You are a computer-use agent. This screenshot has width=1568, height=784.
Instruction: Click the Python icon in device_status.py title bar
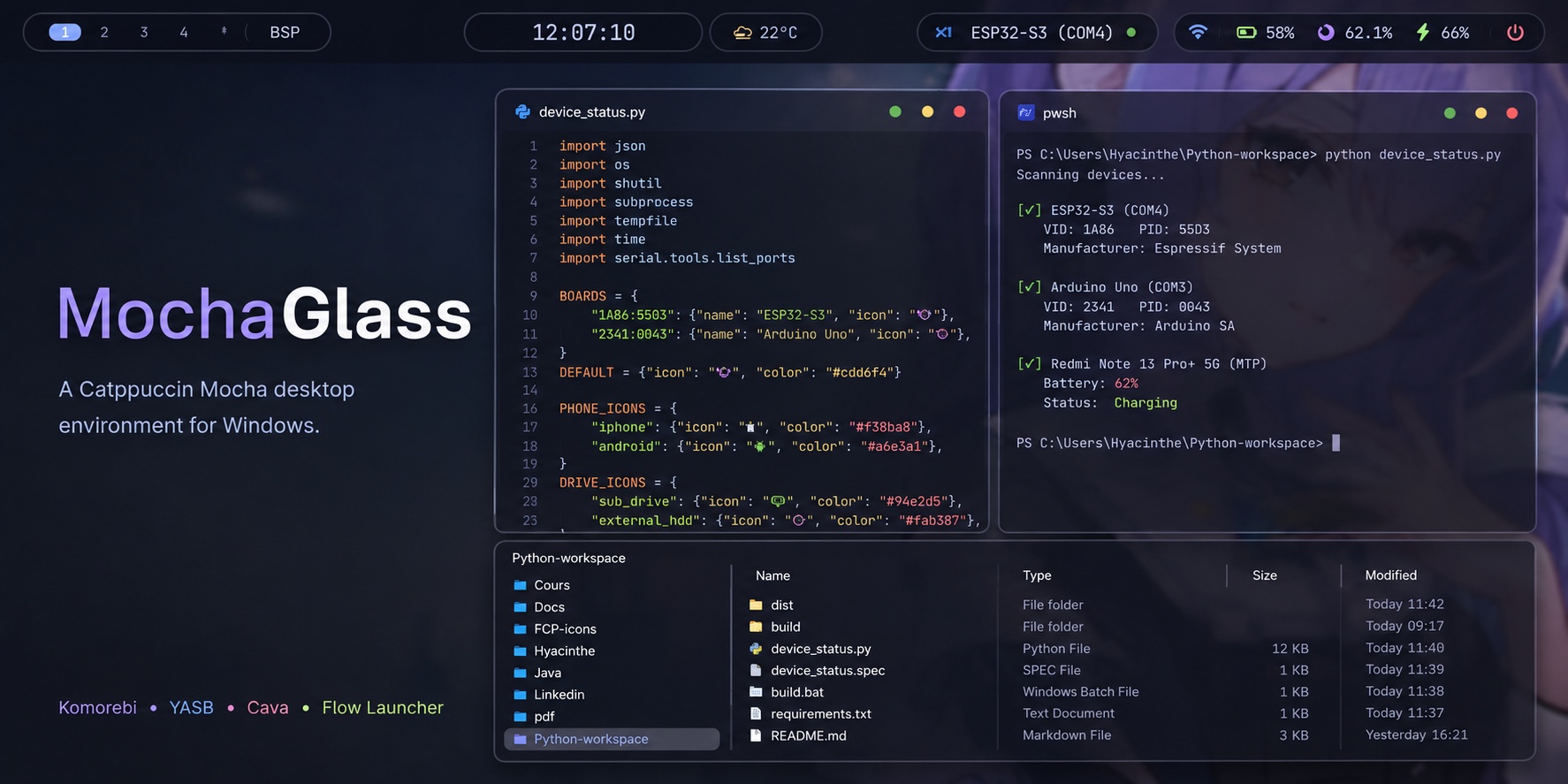[522, 112]
